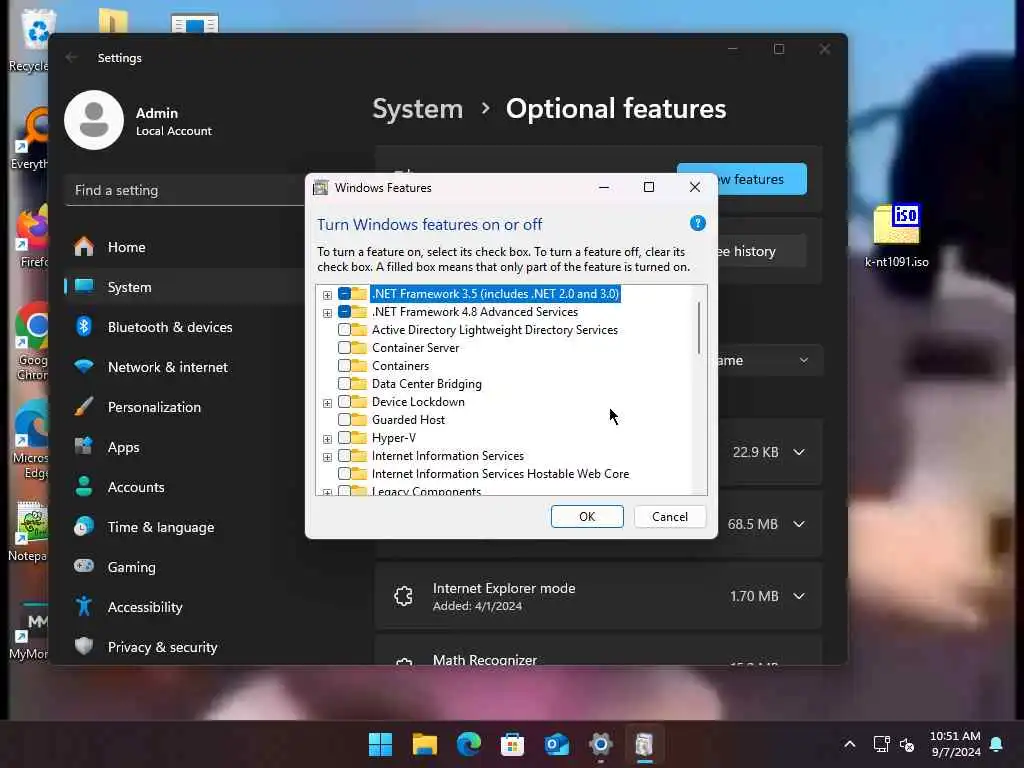Click the notification bell in system tray

(997, 744)
